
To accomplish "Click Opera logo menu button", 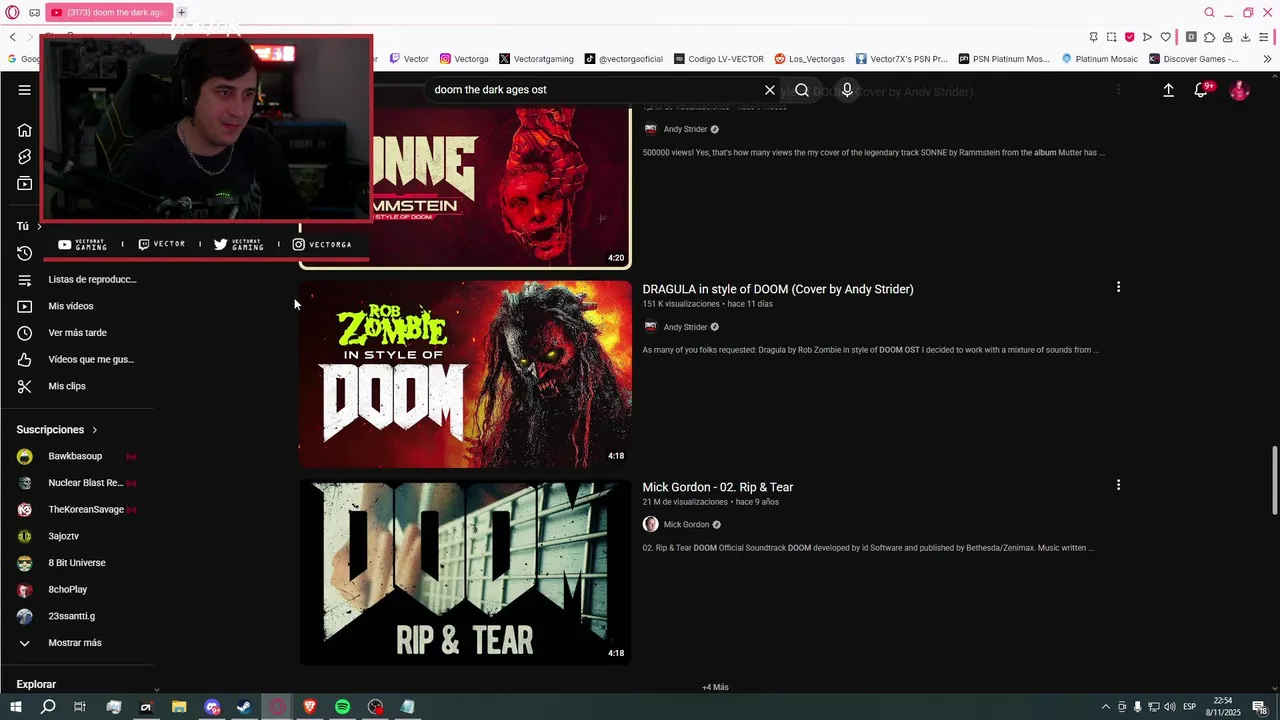I will (x=12, y=13).
